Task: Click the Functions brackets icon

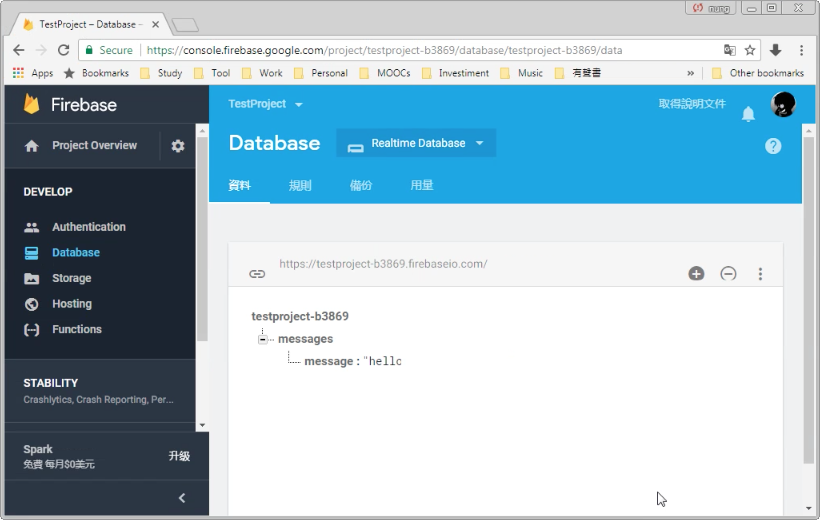Action: 31,330
